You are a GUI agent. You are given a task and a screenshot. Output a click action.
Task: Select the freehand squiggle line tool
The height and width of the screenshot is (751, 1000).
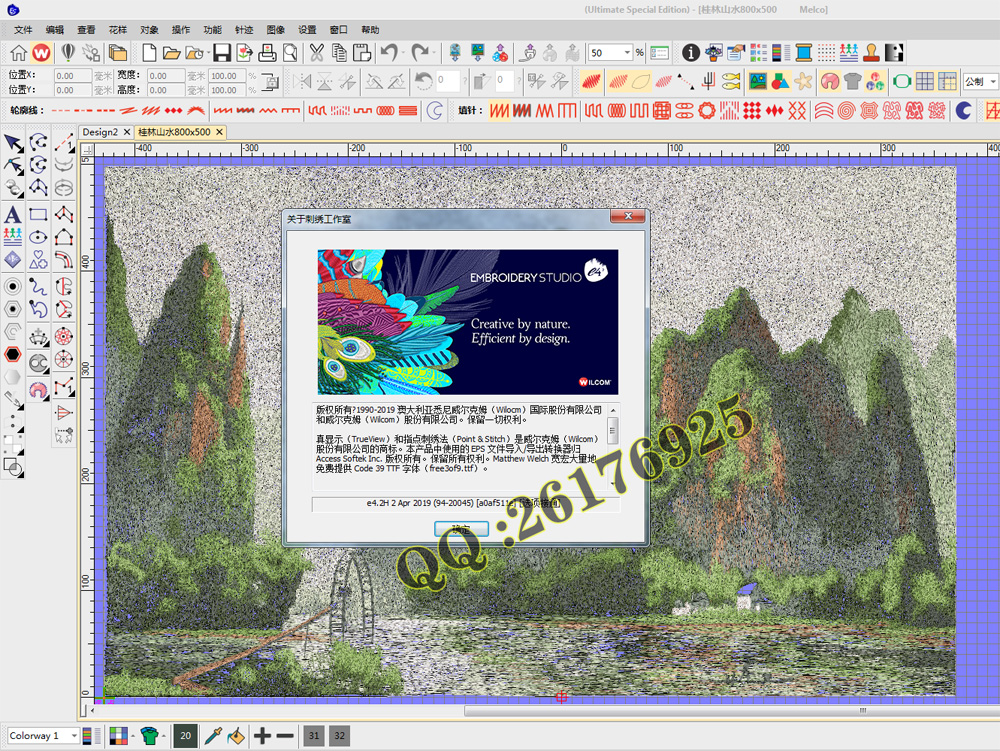(x=38, y=286)
